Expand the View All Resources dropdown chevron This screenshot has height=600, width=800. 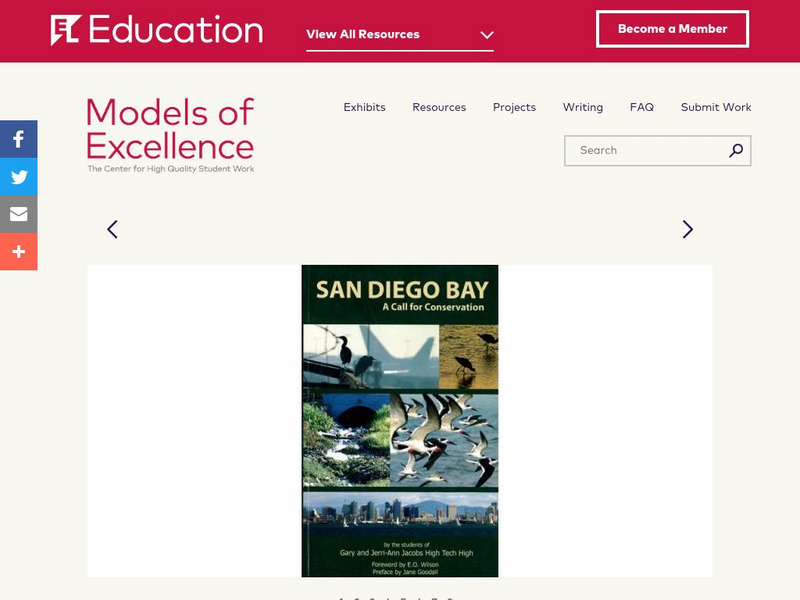pos(487,35)
